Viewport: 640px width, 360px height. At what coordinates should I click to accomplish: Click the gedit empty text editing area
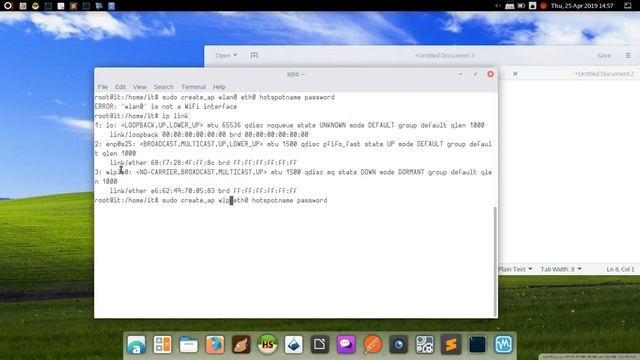tap(569, 171)
